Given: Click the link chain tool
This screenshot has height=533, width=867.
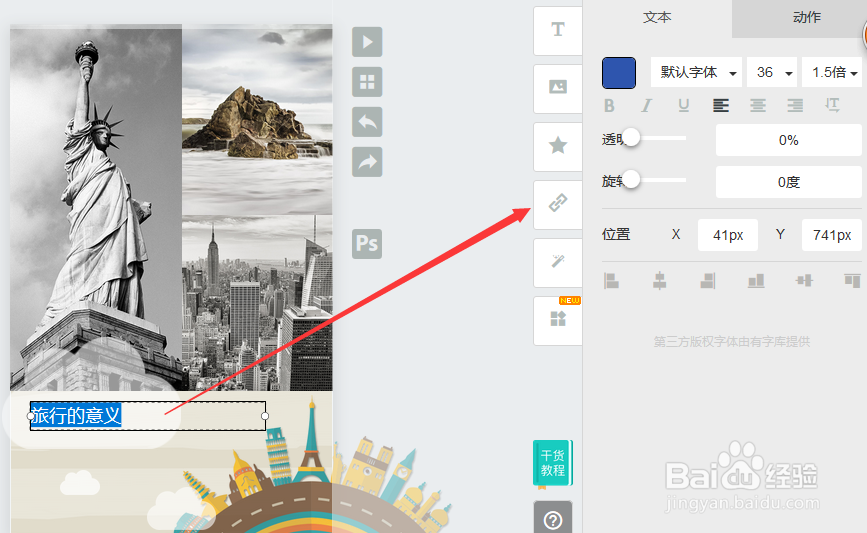Looking at the screenshot, I should tap(558, 204).
